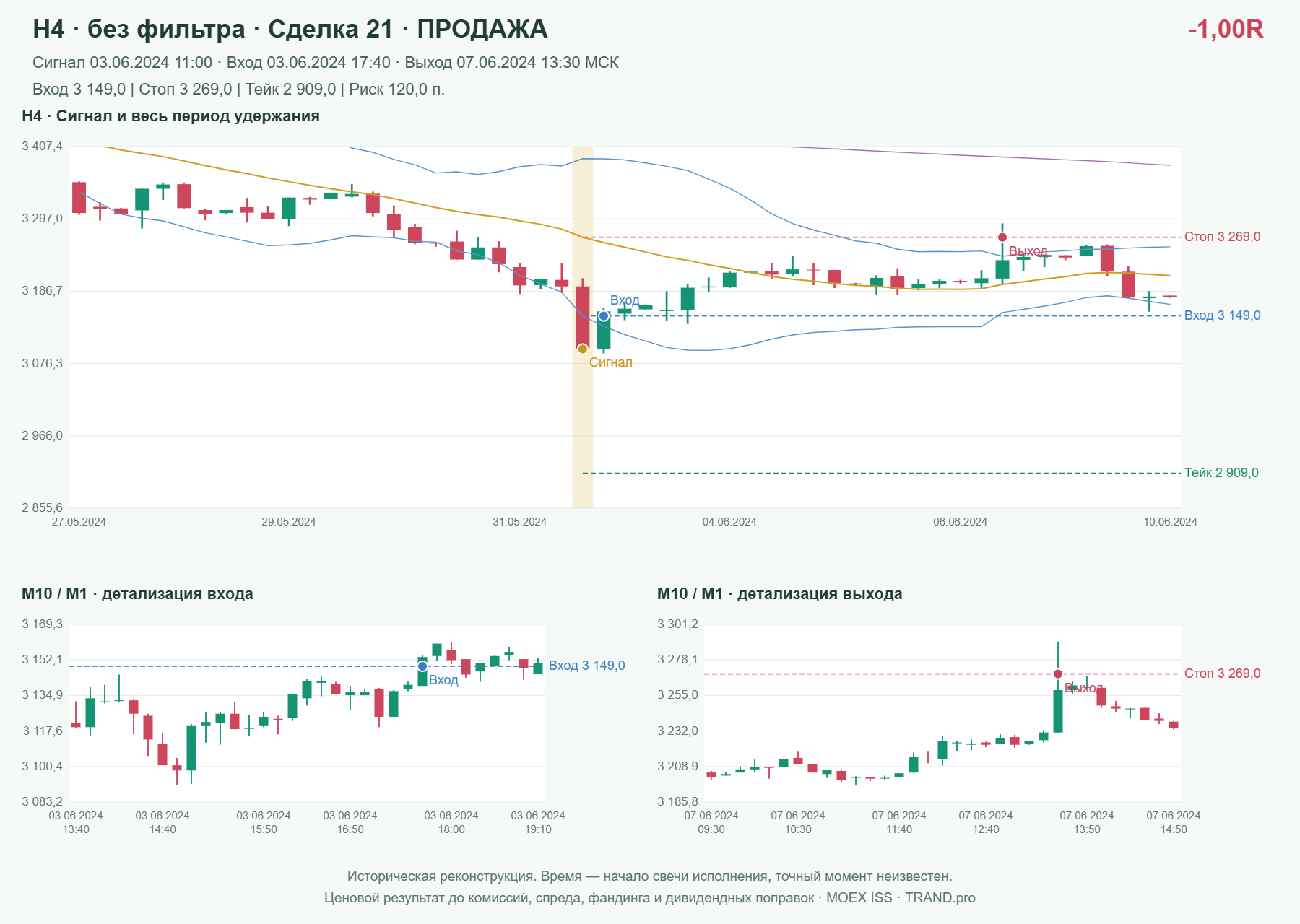Click the 31.05.2024 date axis label
This screenshot has width=1300, height=924.
coord(520,522)
